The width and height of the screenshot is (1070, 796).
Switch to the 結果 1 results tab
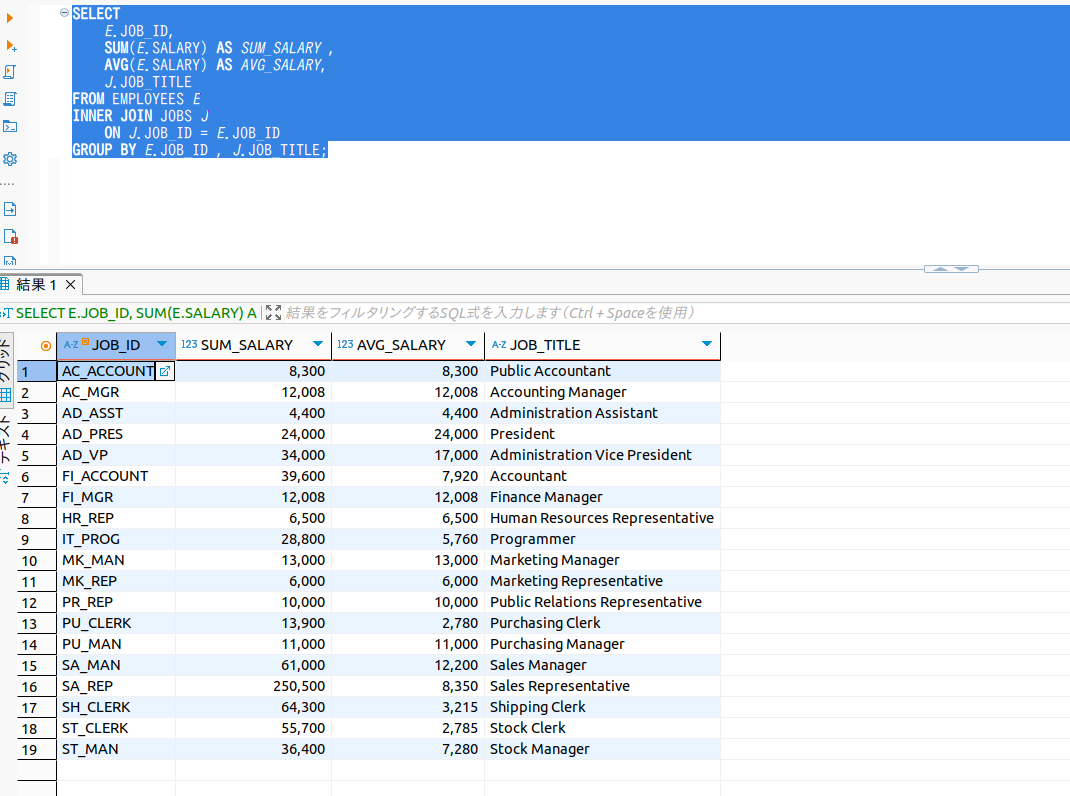pyautogui.click(x=36, y=284)
